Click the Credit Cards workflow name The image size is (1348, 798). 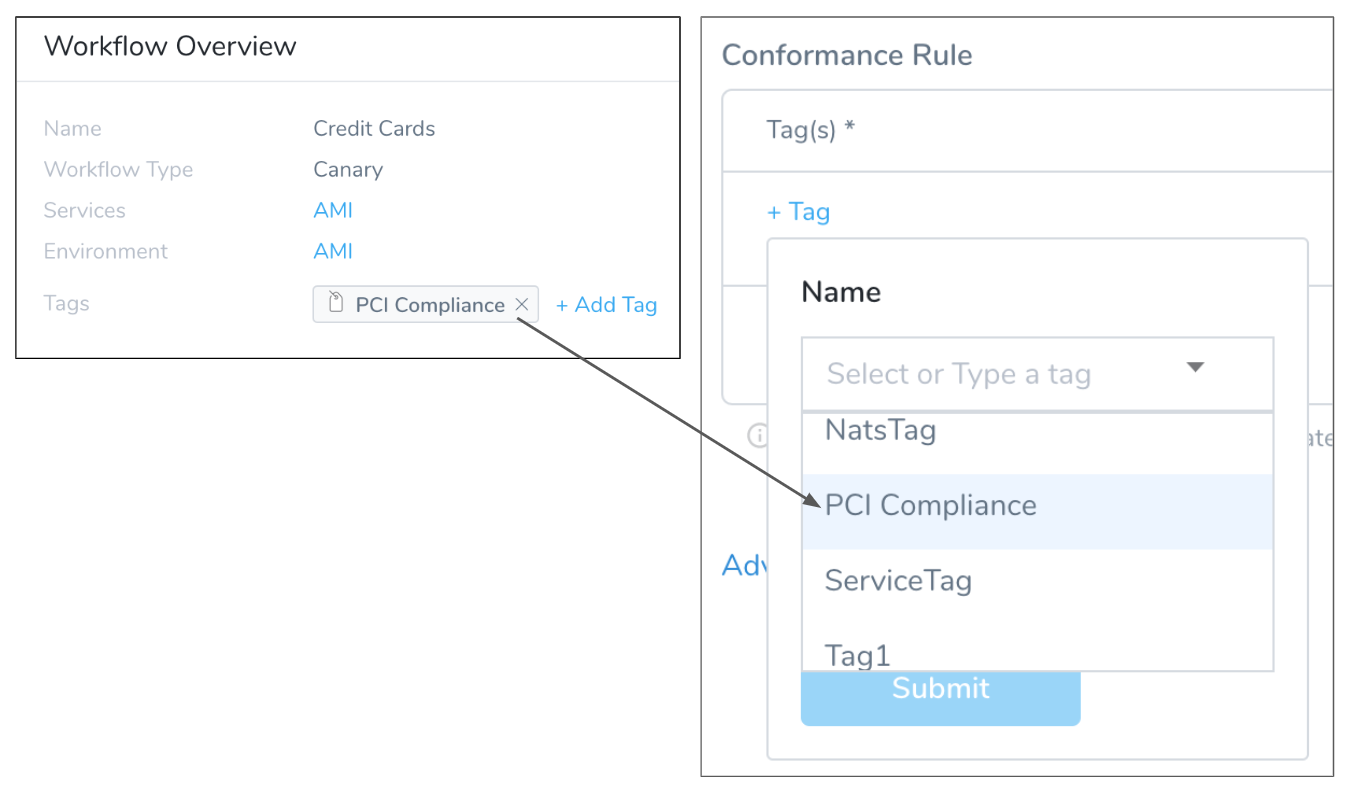point(374,129)
